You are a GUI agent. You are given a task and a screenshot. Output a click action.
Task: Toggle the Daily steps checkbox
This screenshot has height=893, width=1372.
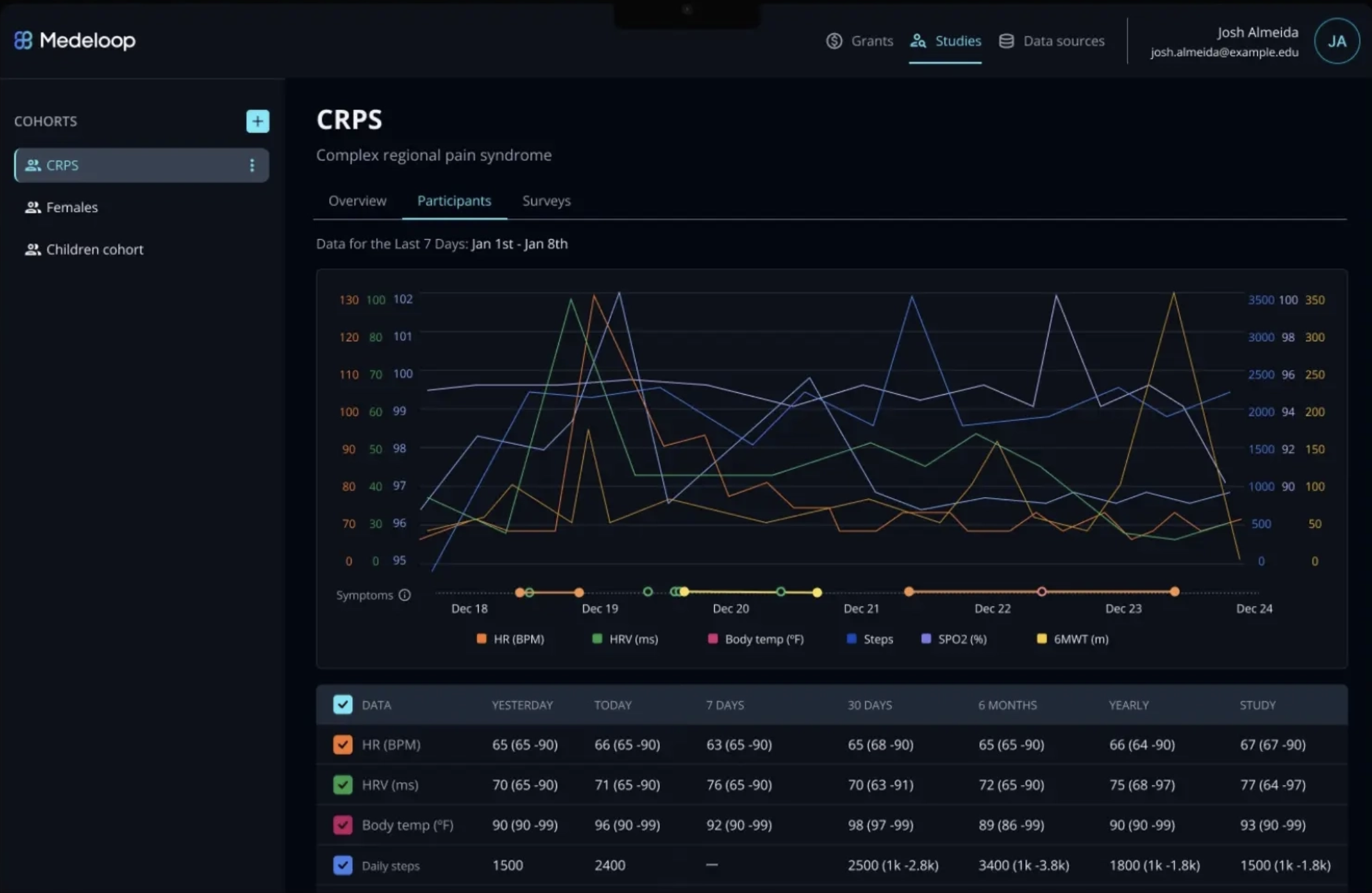point(342,865)
